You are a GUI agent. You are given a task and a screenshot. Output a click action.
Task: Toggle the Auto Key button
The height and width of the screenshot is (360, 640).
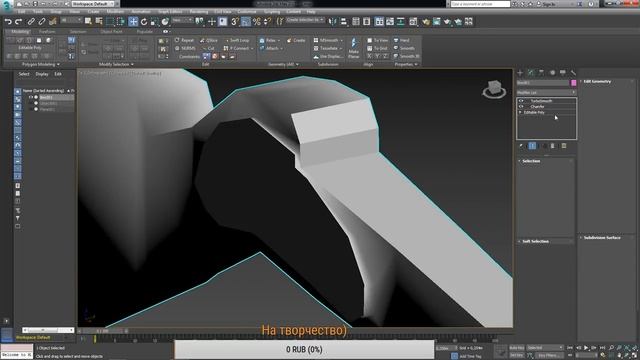517,348
